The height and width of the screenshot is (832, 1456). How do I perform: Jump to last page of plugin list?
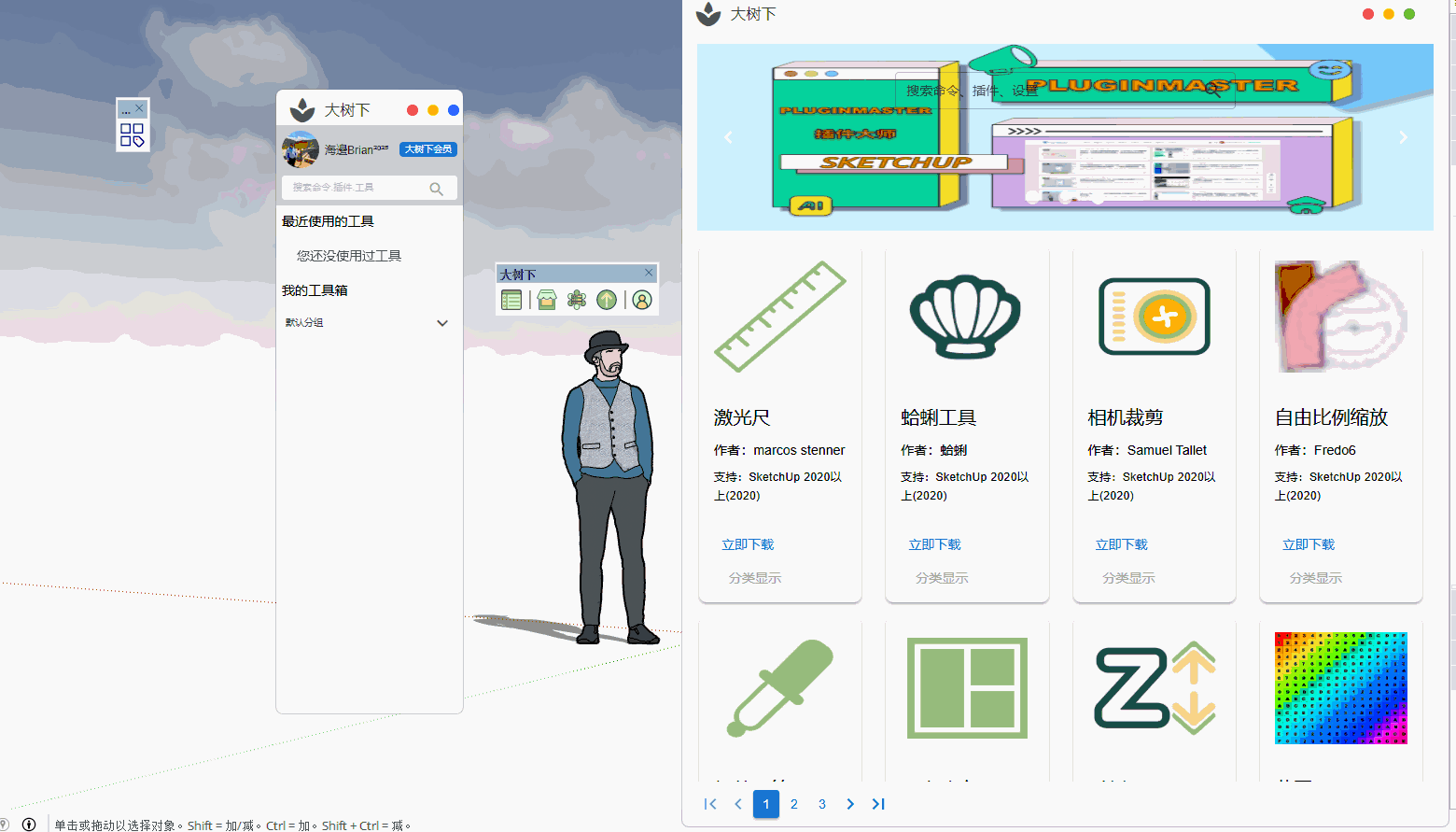878,804
